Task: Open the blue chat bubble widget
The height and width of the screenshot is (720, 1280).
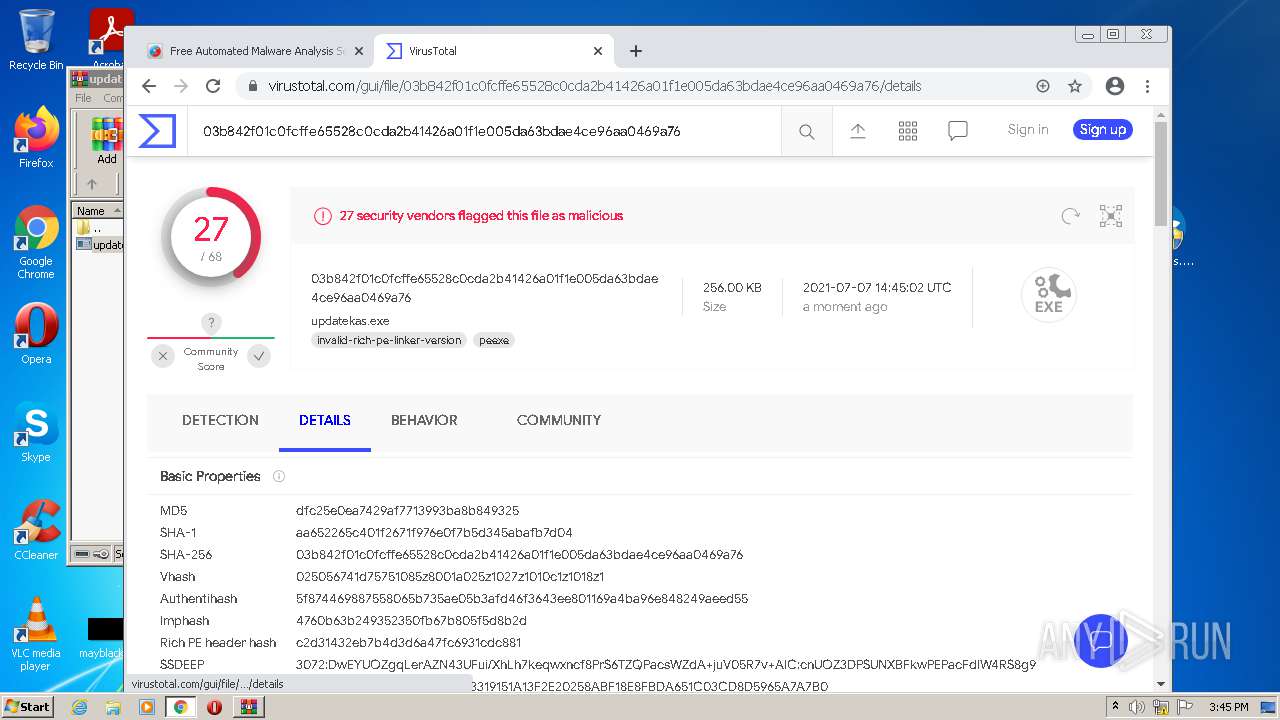Action: [x=1101, y=640]
